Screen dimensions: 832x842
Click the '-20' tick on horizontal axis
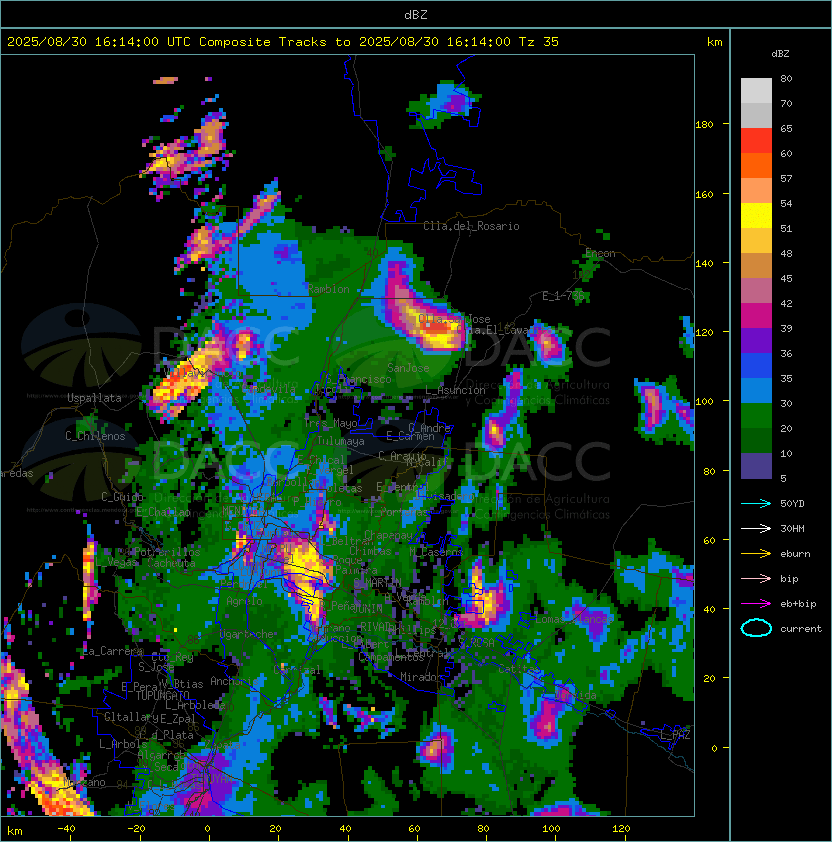click(x=136, y=829)
